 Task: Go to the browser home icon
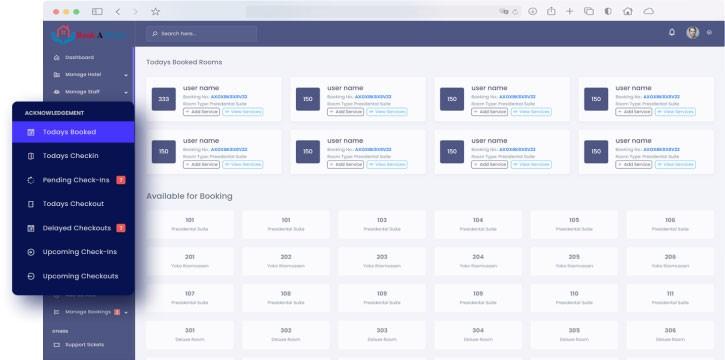point(627,12)
